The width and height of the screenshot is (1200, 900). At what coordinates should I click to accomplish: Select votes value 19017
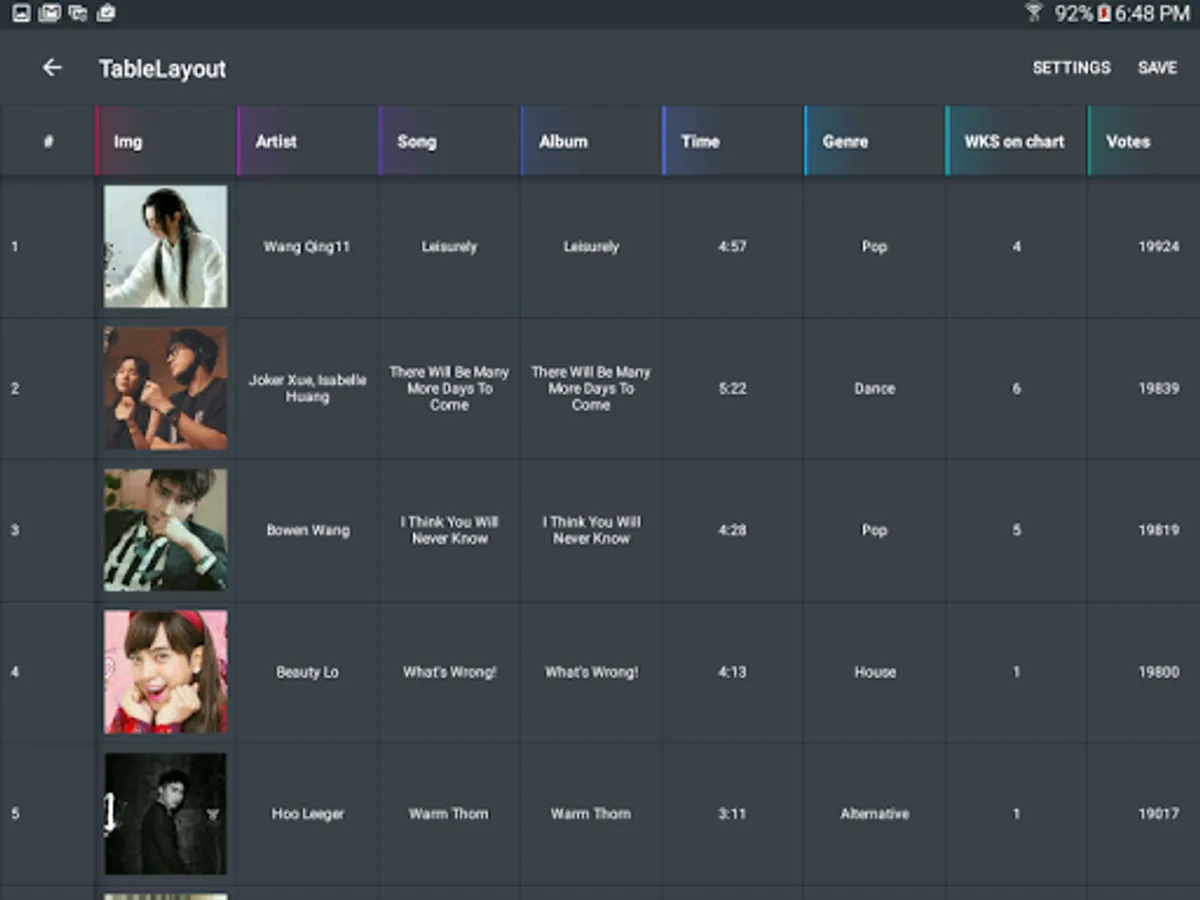coord(1158,814)
